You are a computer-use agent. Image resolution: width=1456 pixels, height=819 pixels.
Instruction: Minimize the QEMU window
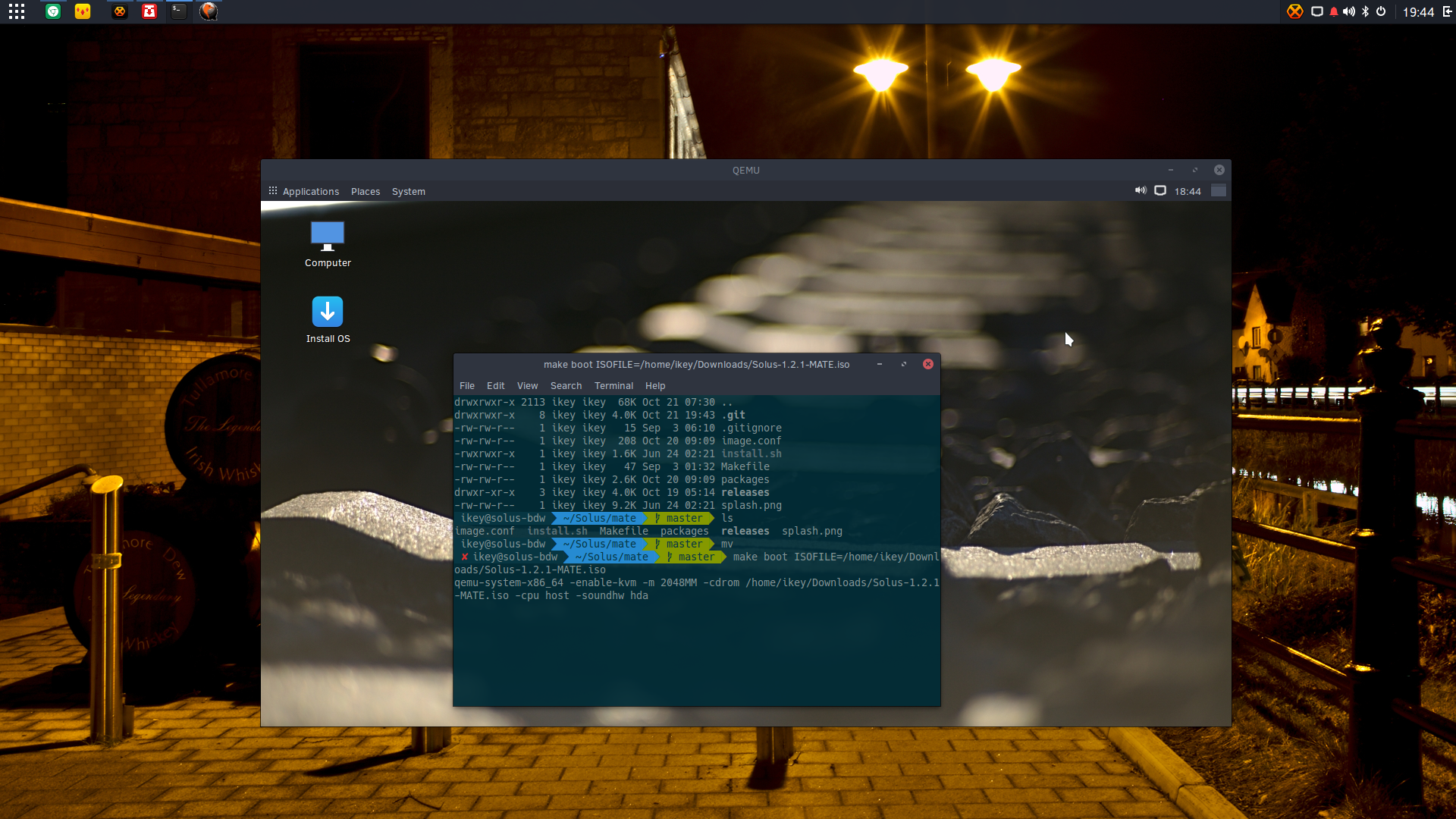(1171, 170)
